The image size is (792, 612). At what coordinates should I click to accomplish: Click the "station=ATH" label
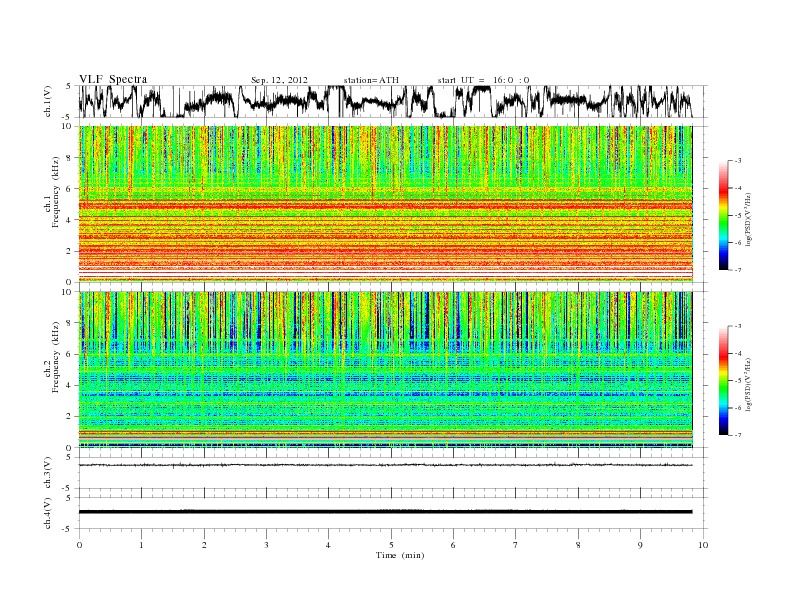point(371,80)
